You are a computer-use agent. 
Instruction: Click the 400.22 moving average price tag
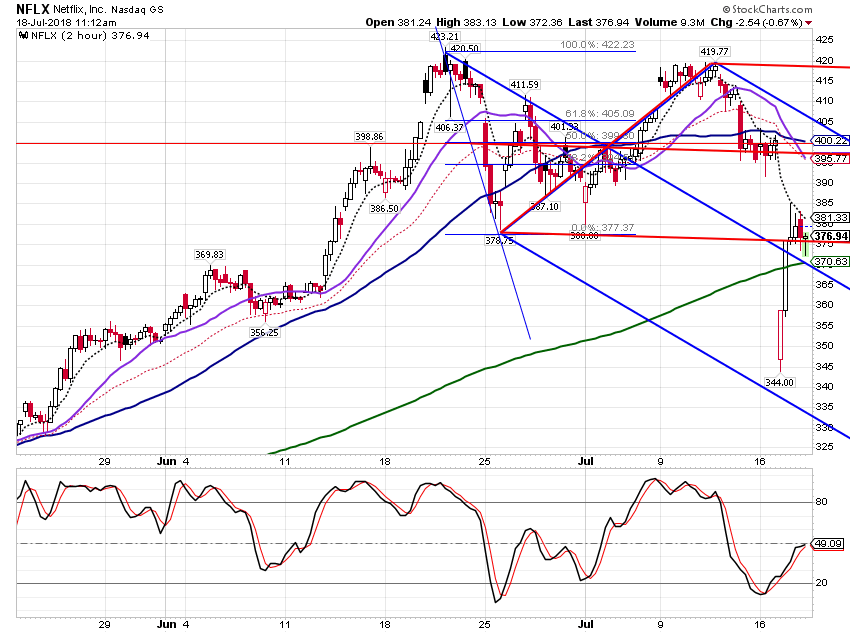830,141
